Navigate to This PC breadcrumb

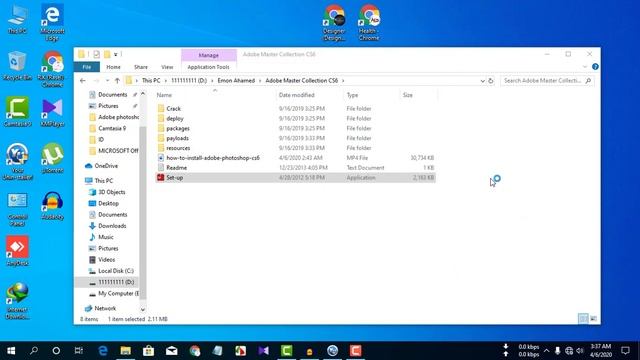pos(151,81)
